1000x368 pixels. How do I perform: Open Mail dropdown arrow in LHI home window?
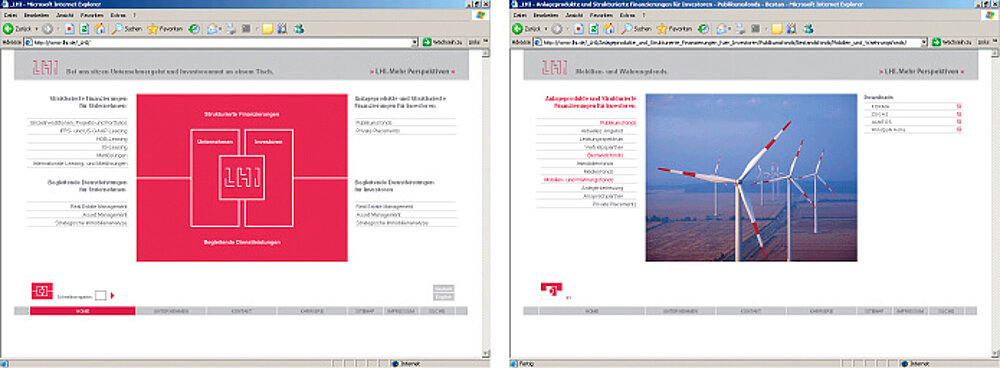221,29
